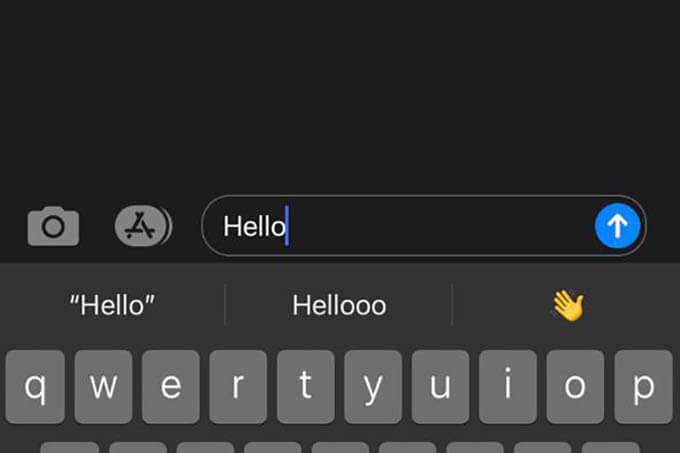Image resolution: width=680 pixels, height=453 pixels.
Task: Tap the w key on keyboard
Action: [x=103, y=387]
